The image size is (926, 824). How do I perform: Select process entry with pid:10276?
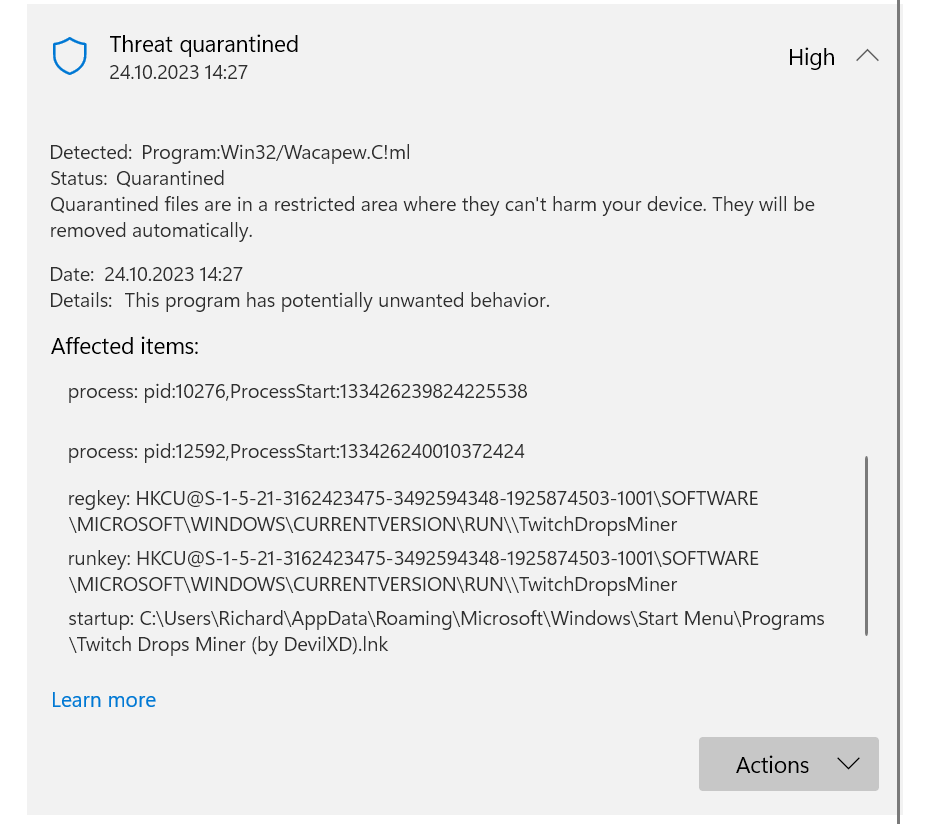[x=297, y=391]
